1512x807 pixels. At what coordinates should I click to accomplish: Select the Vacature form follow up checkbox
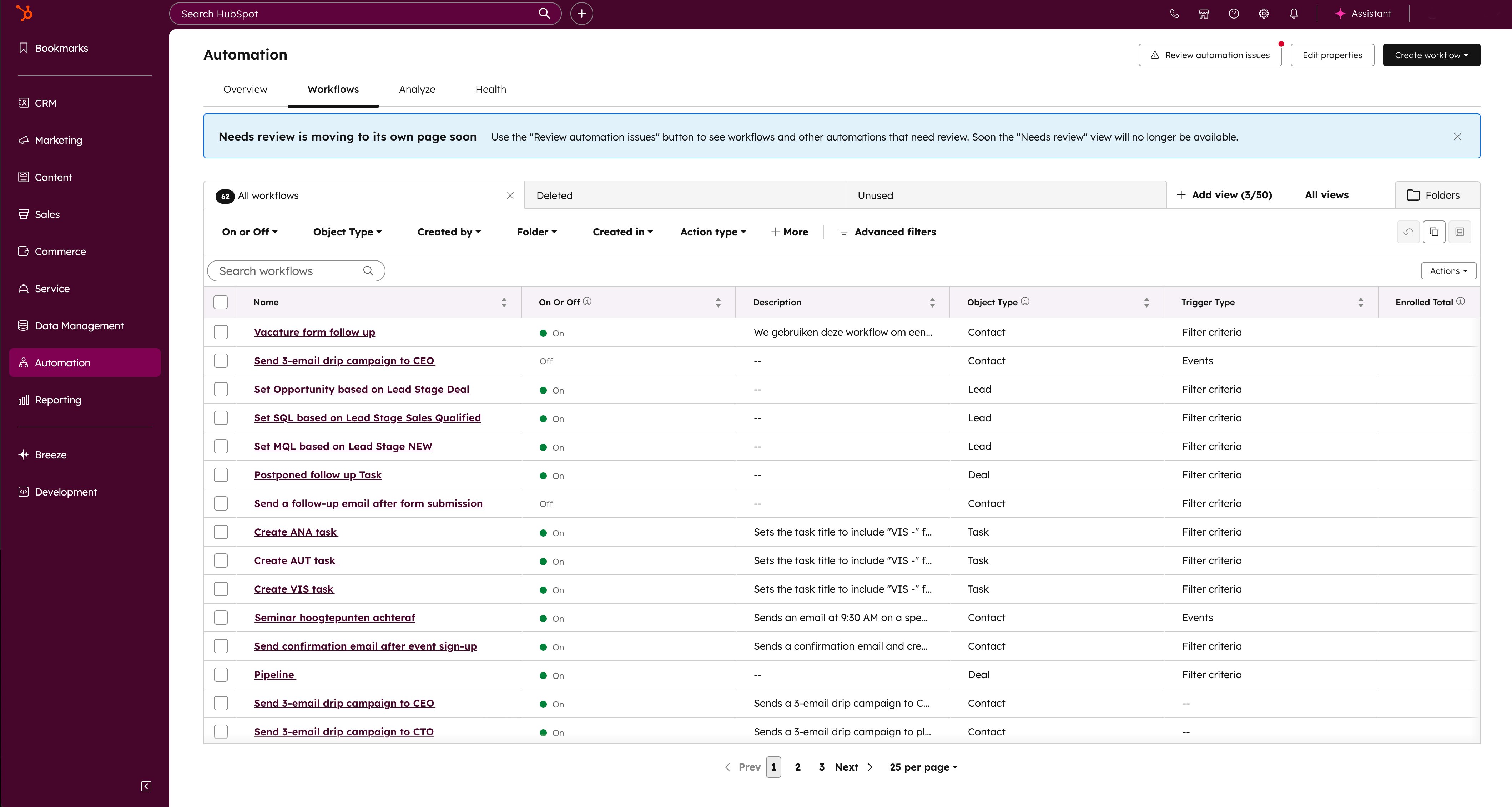221,332
